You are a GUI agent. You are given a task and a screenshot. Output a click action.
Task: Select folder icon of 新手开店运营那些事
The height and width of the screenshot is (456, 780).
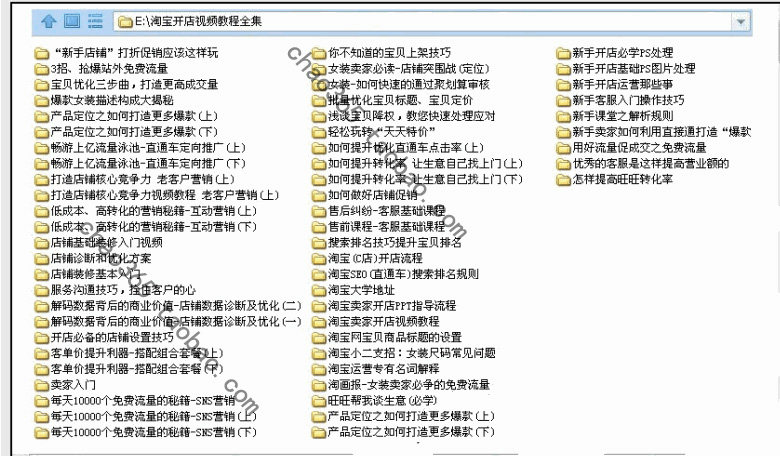(x=563, y=85)
